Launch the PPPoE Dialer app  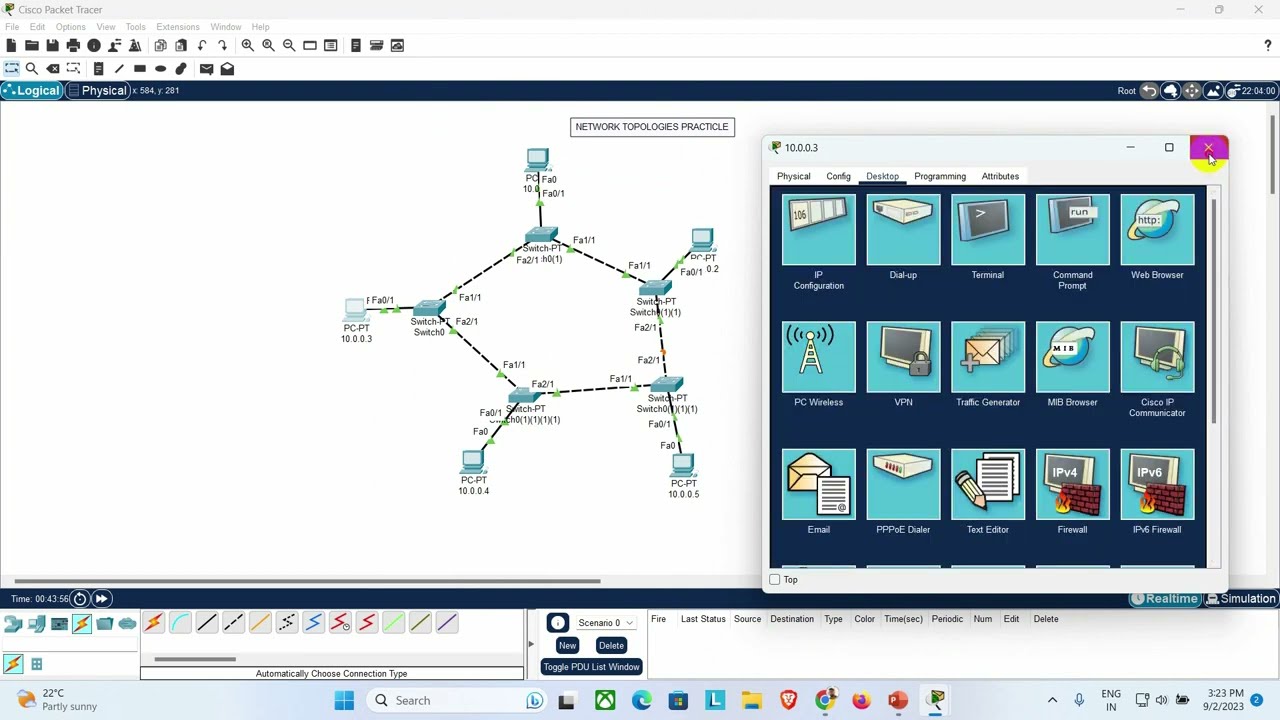[x=903, y=485]
